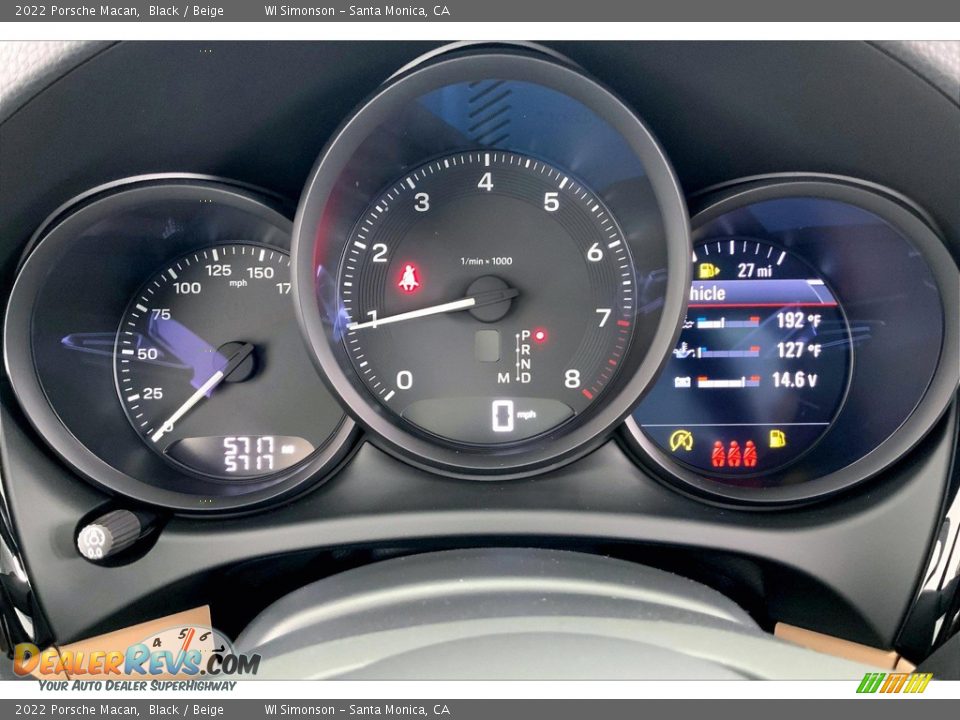Click the trip reset knob marked 0.0
Image resolution: width=960 pixels, height=720 pixels.
coord(110,534)
